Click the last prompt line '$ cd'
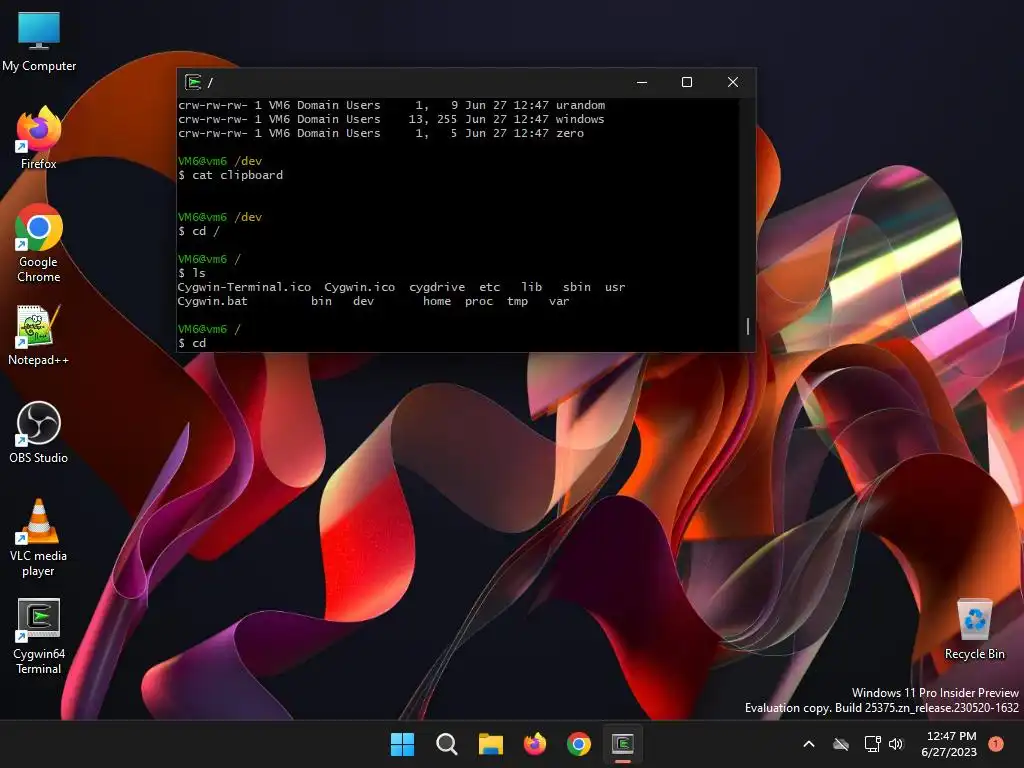The height and width of the screenshot is (768, 1024). pyautogui.click(x=192, y=344)
